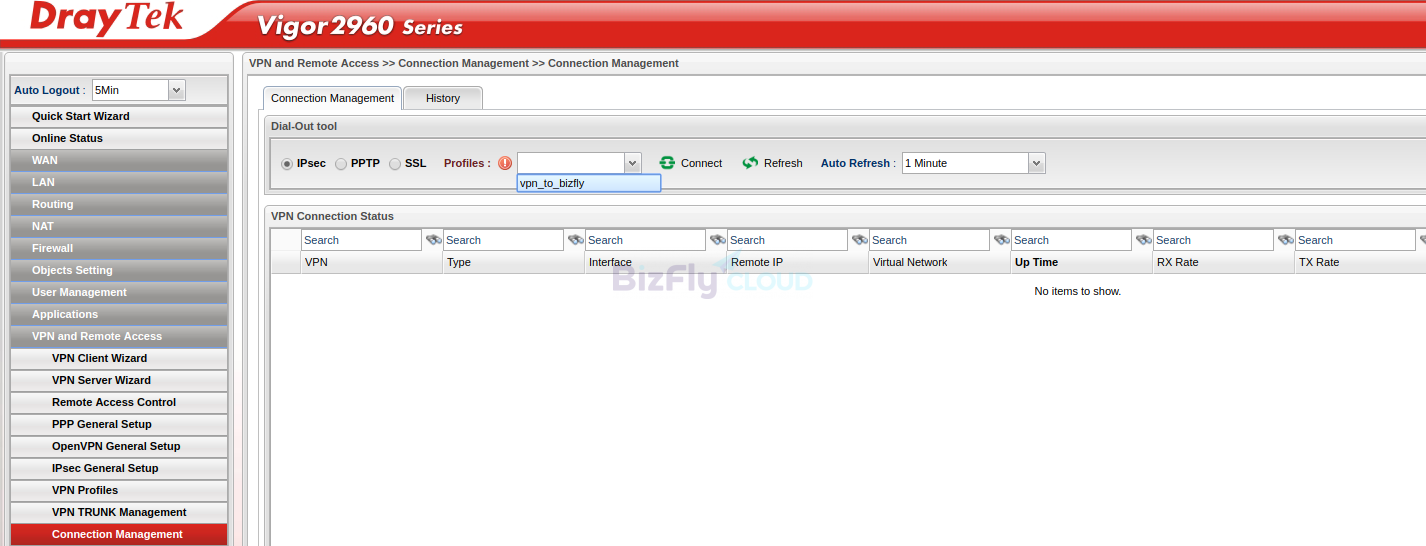Screen dimensions: 1426x546
Task: Click the green Connect icon
Action: 667,163
